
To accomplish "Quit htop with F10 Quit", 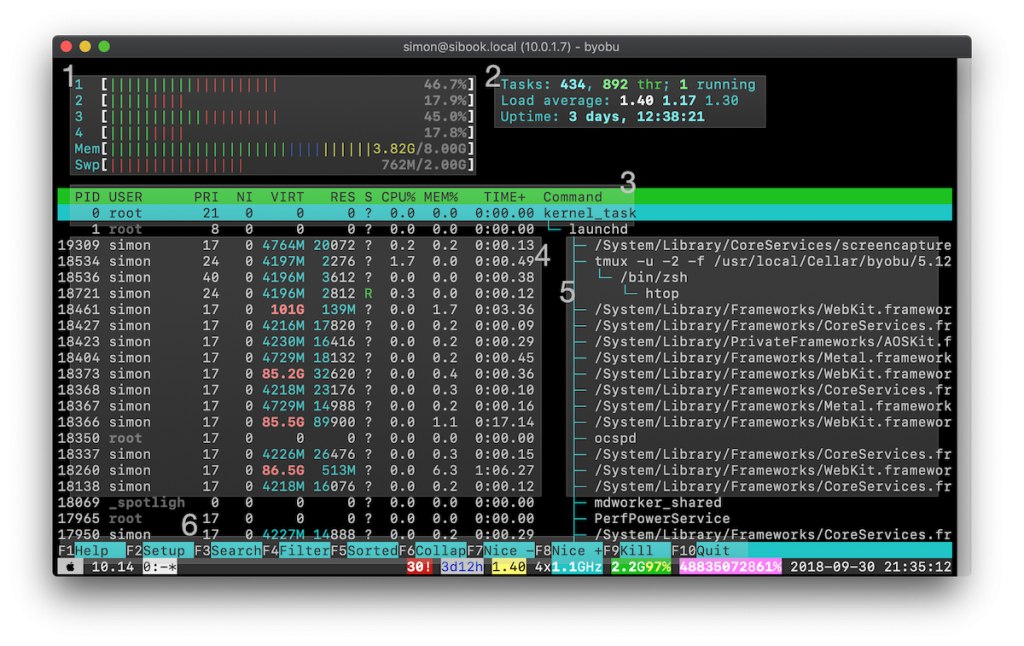I will (x=701, y=551).
